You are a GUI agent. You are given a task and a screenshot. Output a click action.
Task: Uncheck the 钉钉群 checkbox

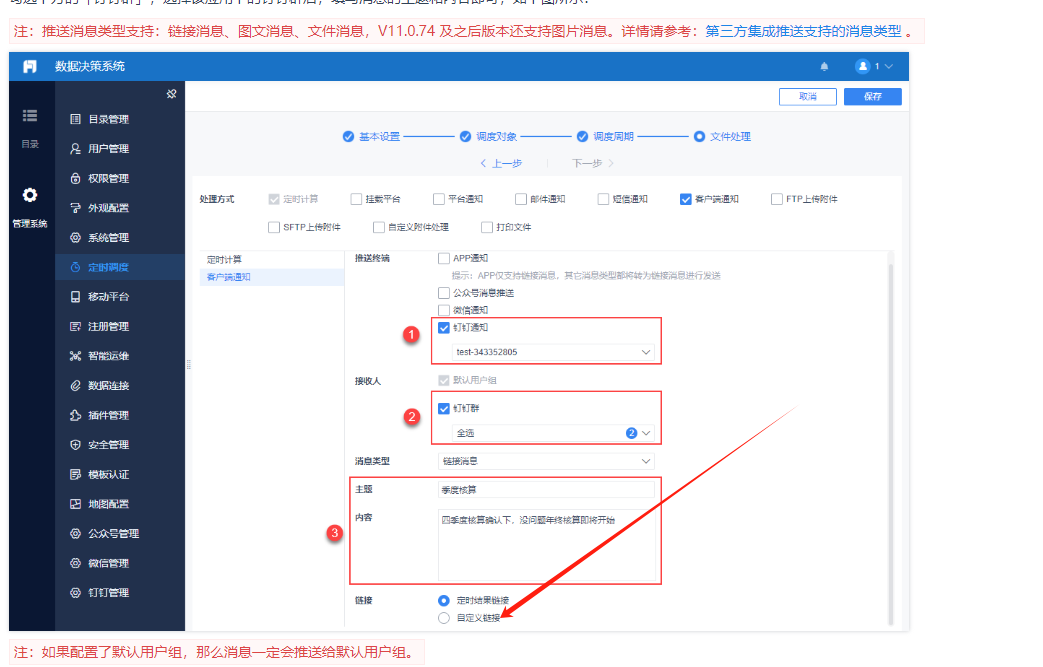pyautogui.click(x=444, y=408)
